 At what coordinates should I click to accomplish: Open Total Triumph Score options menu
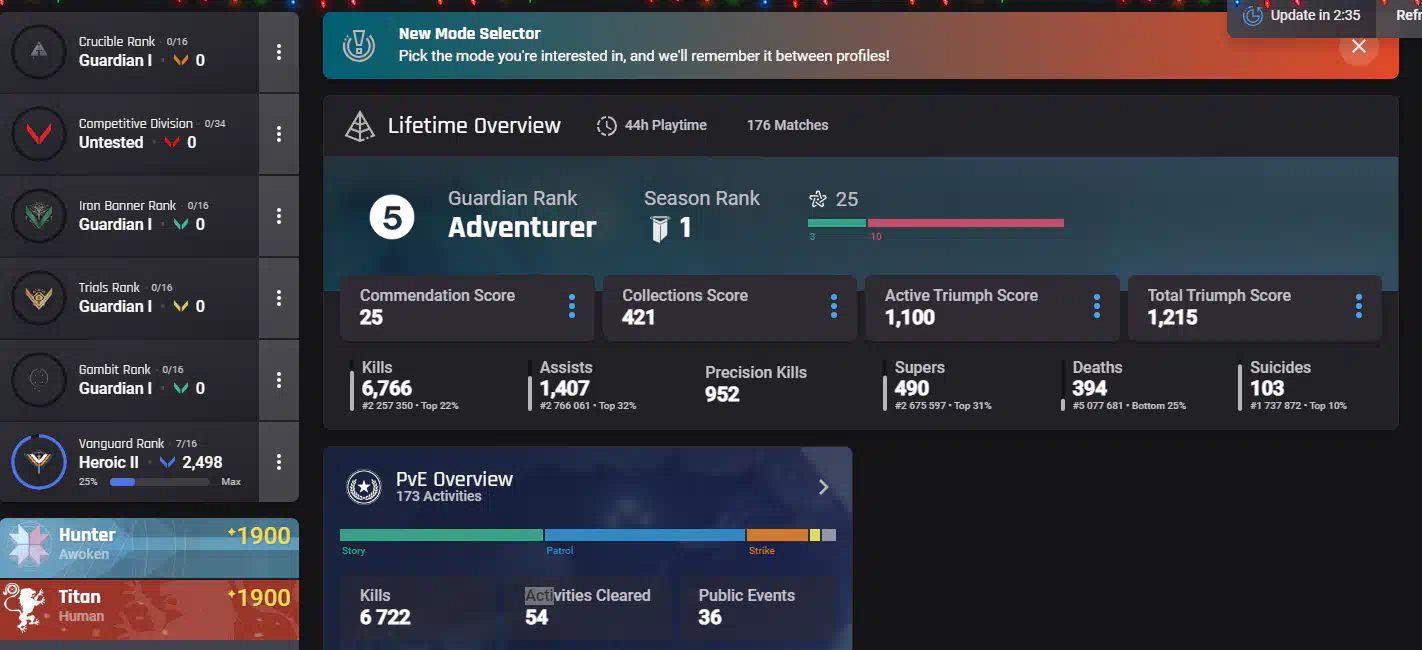[x=1359, y=307]
